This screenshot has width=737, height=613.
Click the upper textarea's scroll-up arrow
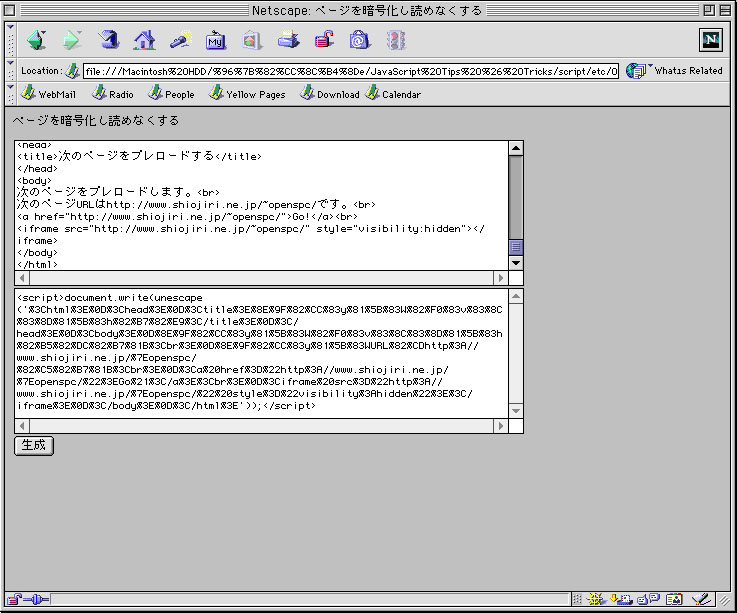[x=516, y=149]
